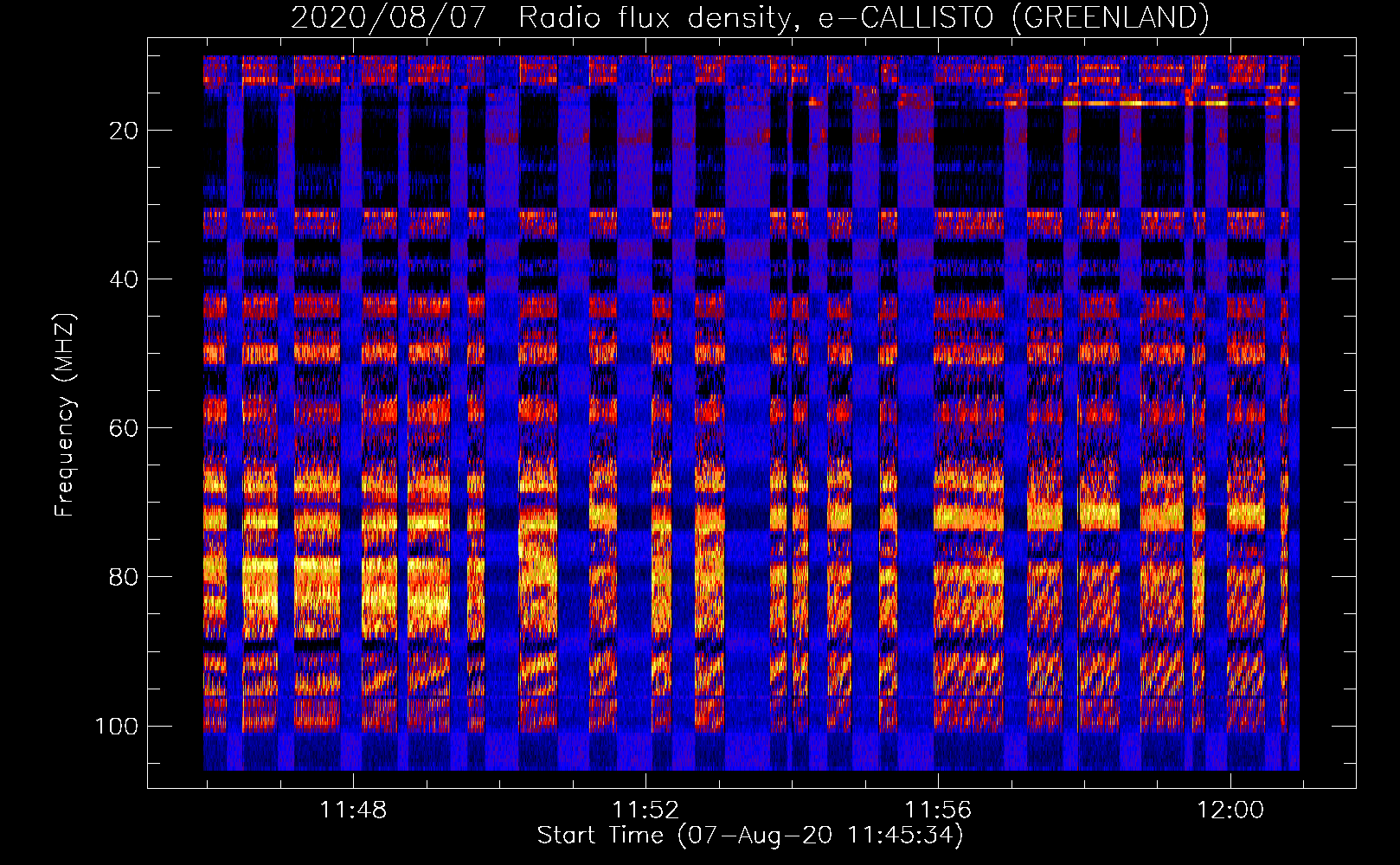This screenshot has height=865, width=1400.
Task: Click the 80 frequency tick label
Action: 124,577
